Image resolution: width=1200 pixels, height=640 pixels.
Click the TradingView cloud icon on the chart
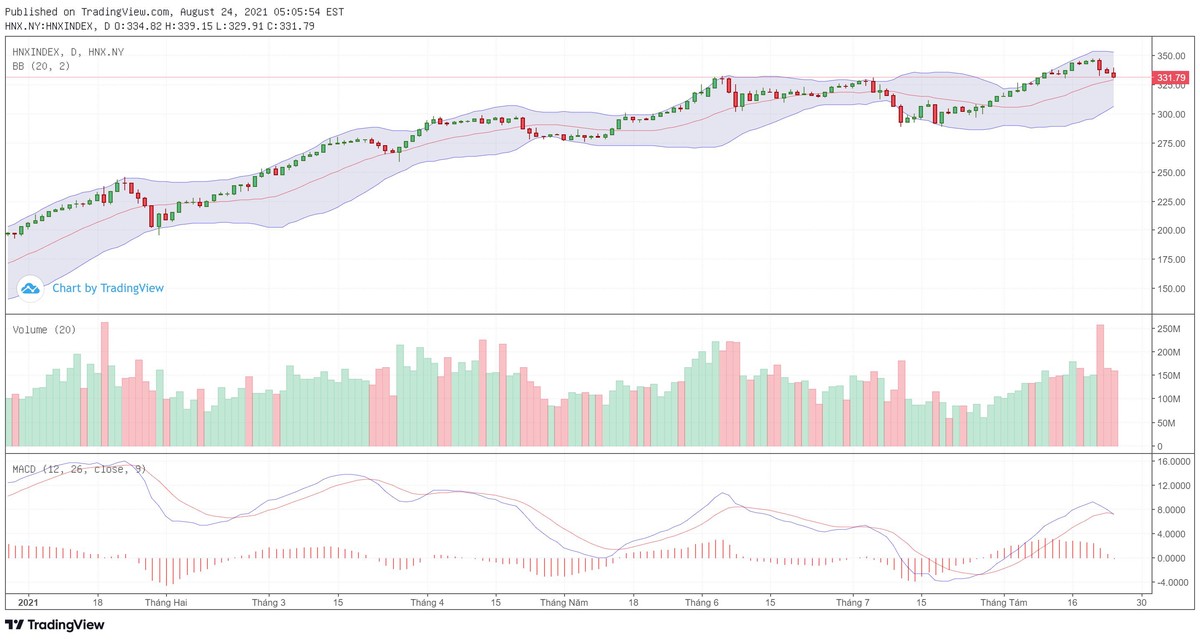click(x=30, y=288)
